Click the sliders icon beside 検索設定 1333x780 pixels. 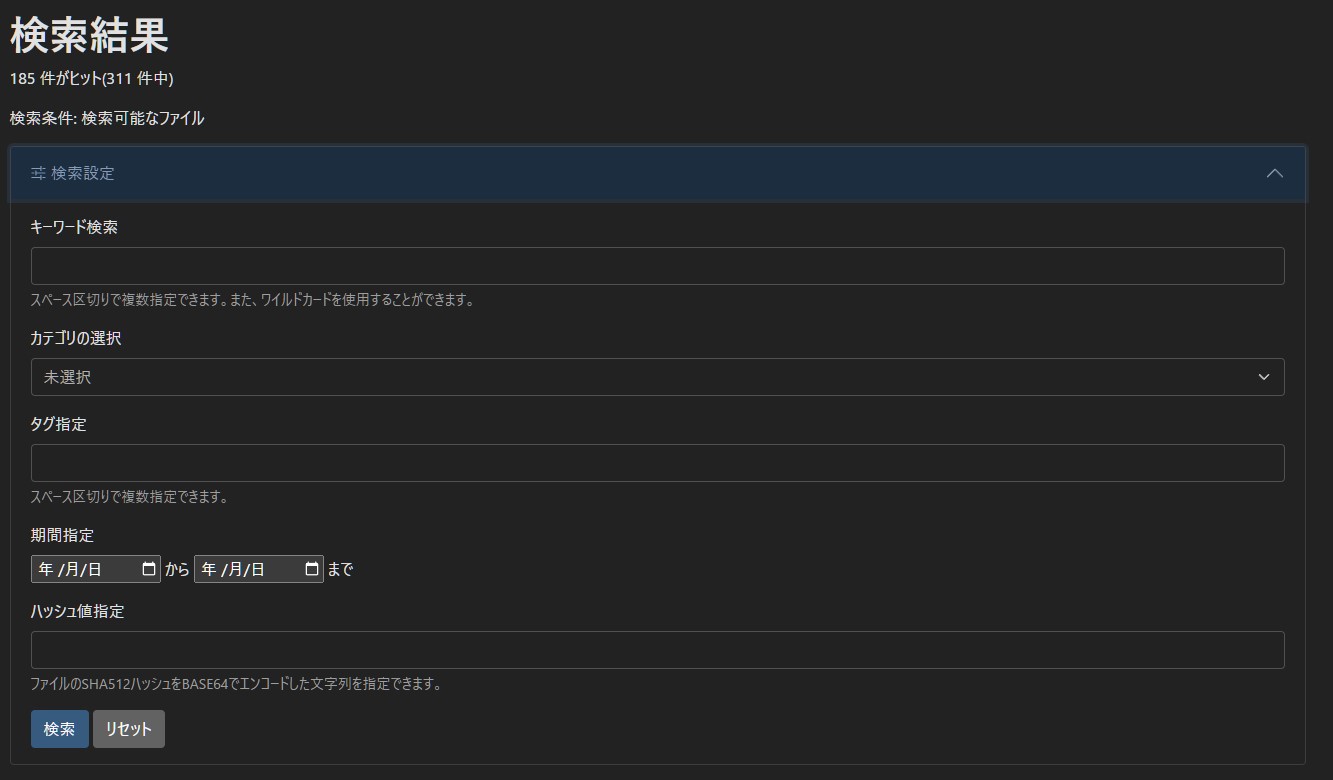(38, 174)
